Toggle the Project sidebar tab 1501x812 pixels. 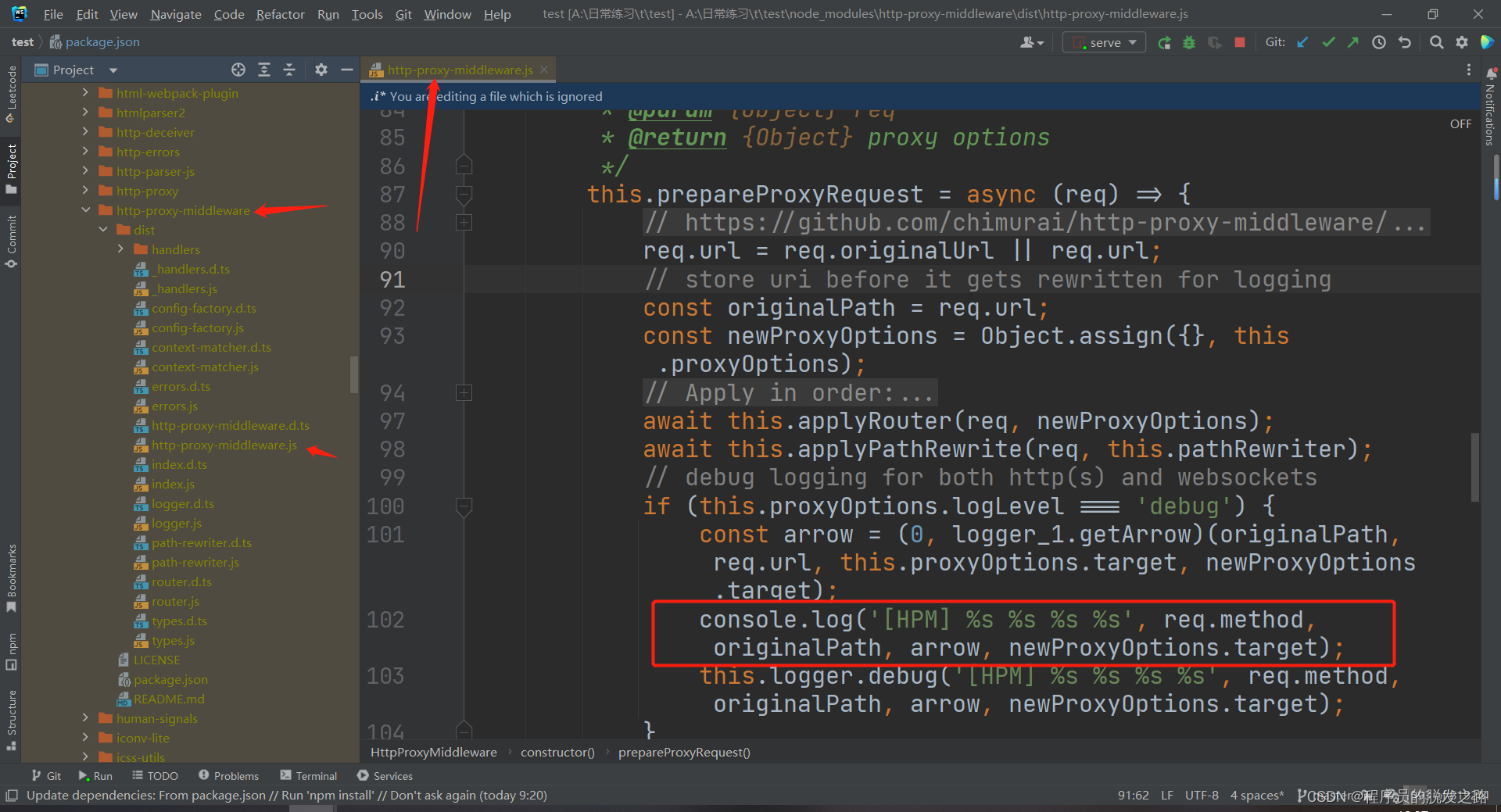tap(11, 168)
